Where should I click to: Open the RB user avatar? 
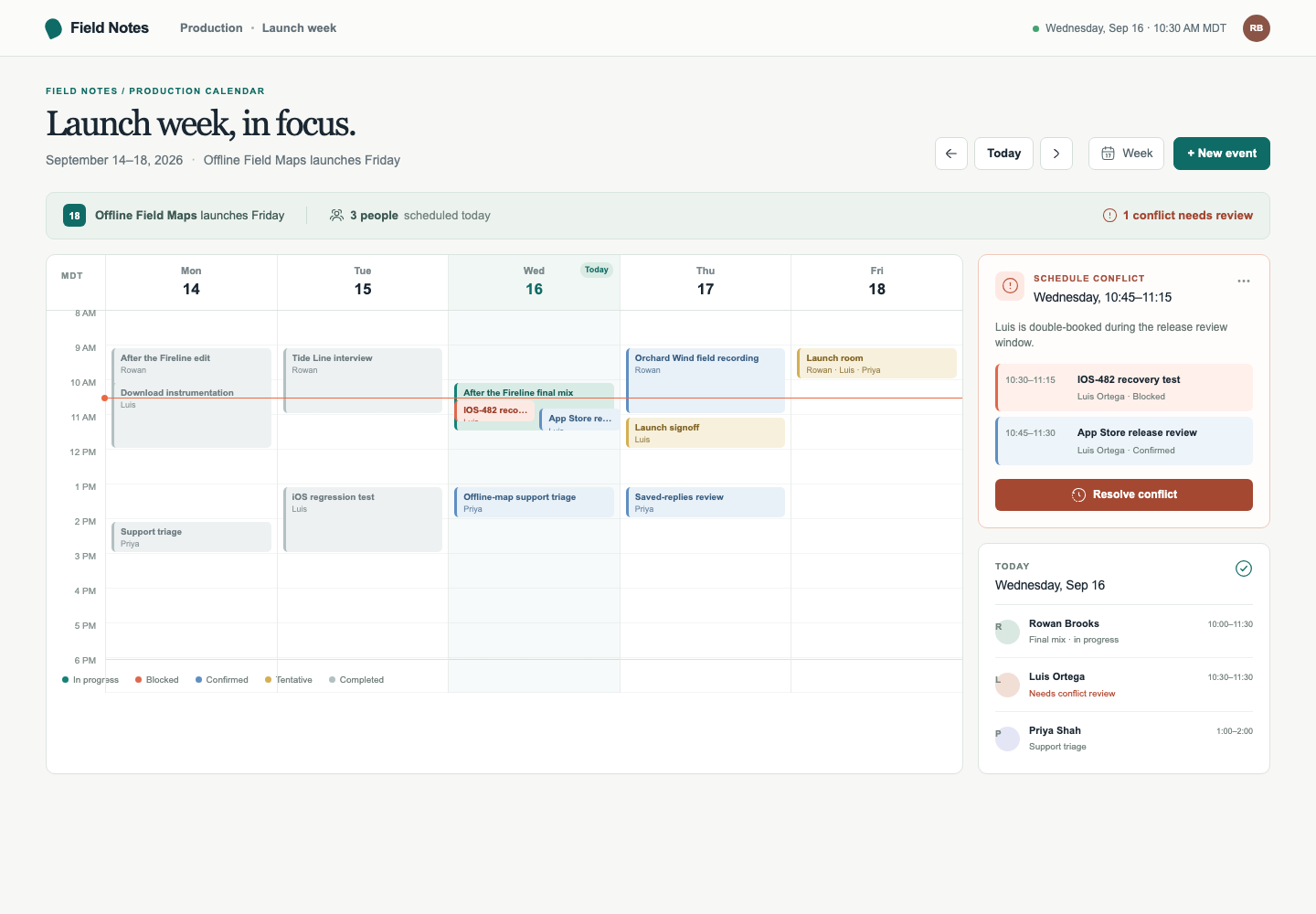(1257, 28)
